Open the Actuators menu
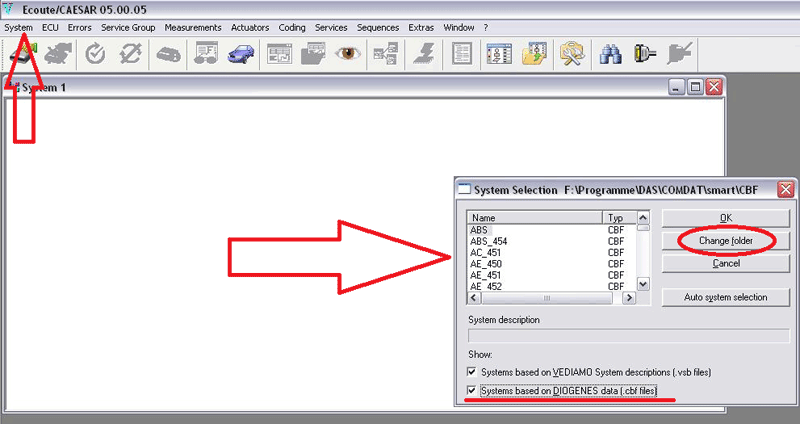The image size is (800, 424). click(x=250, y=28)
